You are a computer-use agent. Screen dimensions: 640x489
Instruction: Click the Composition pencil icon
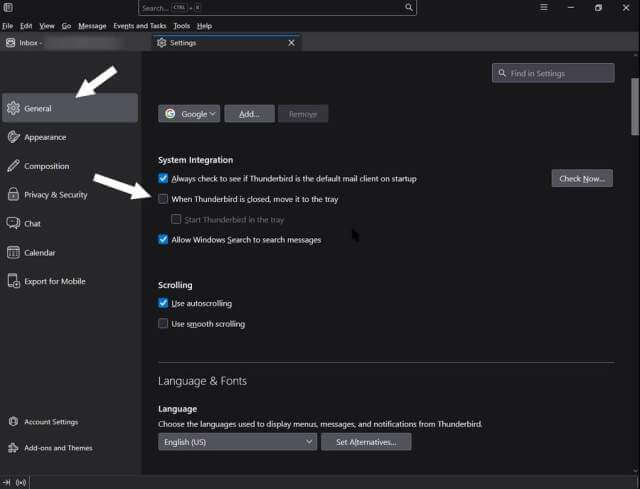tap(13, 166)
